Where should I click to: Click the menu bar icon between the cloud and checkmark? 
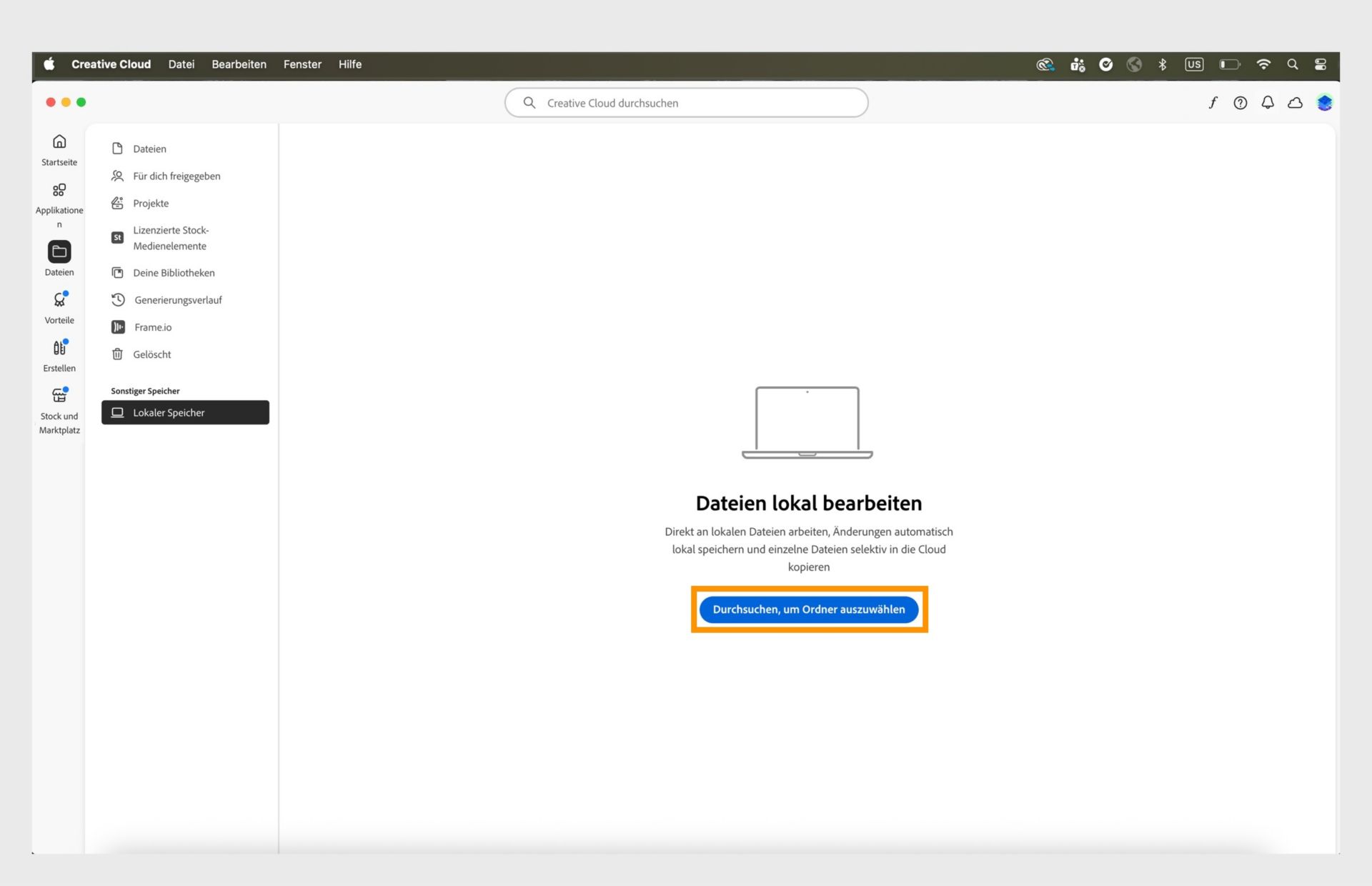(x=1078, y=64)
